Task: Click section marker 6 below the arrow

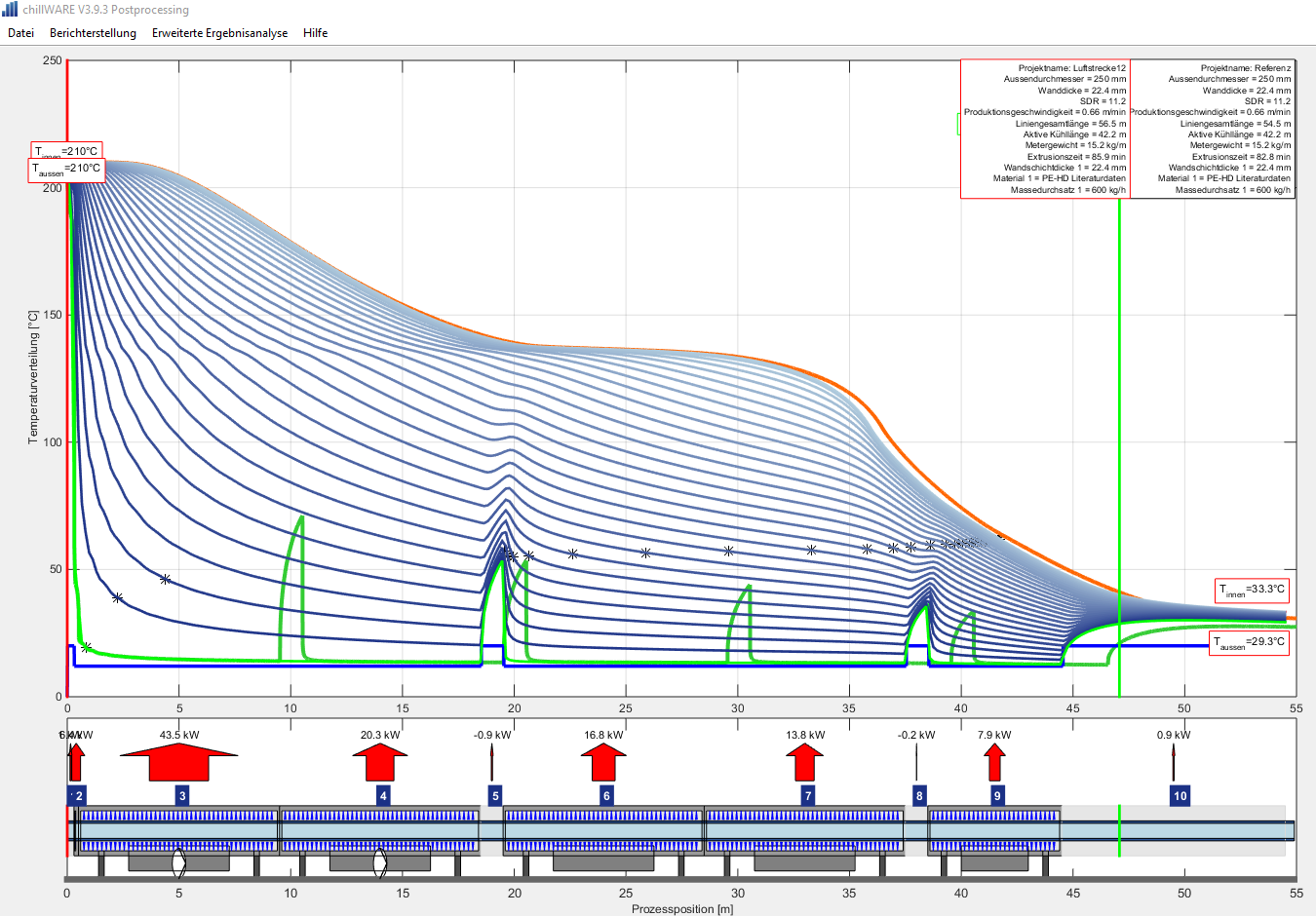Action: click(x=606, y=796)
